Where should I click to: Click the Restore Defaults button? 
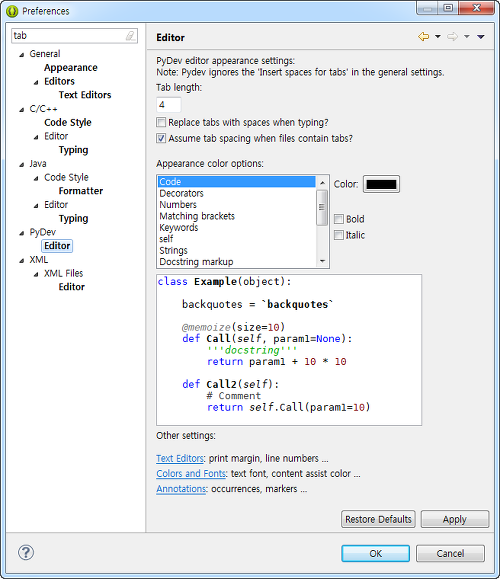coord(378,519)
